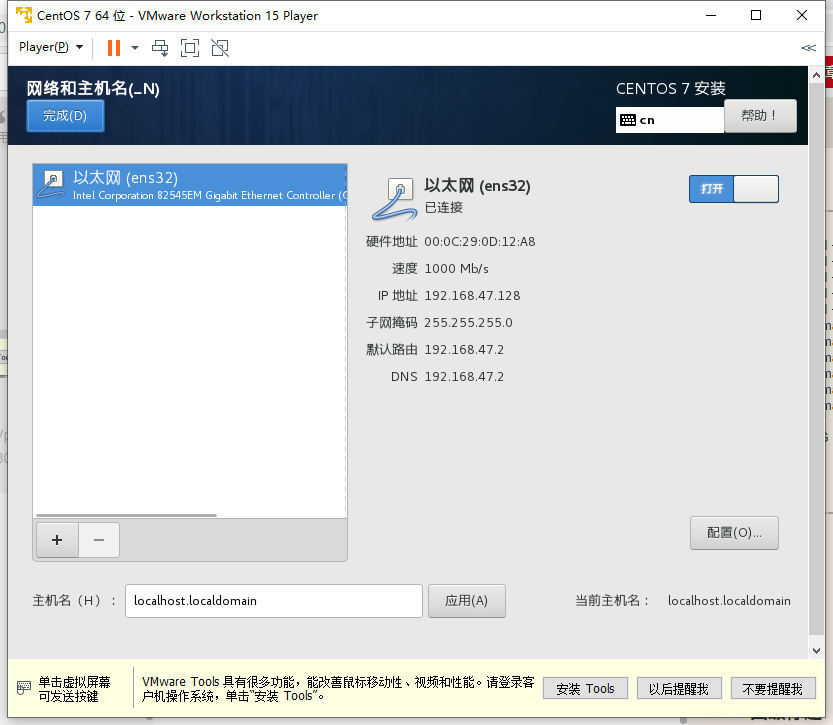Apply hostname with 应用(A)
Screen dimensions: 833x725
point(466,601)
